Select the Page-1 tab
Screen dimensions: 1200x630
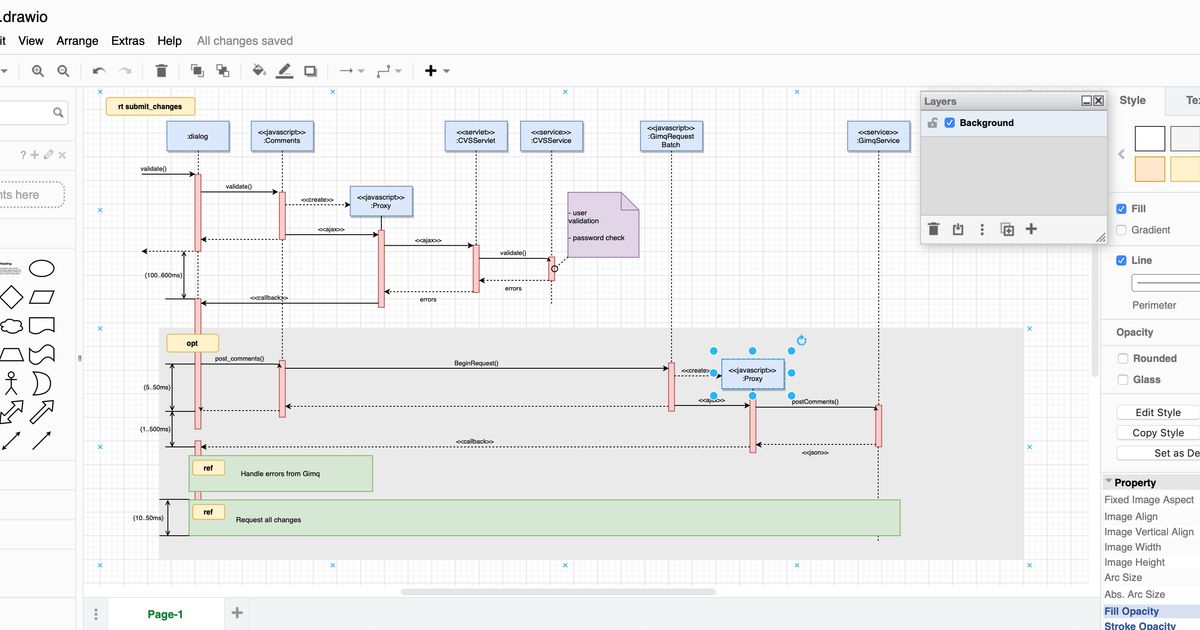tap(165, 614)
